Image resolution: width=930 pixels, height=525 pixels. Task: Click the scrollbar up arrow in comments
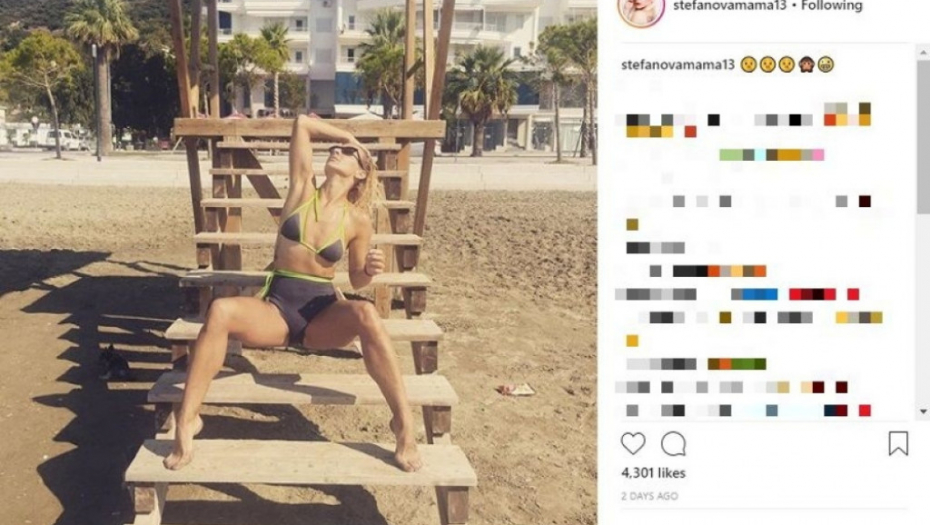pyautogui.click(x=923, y=53)
